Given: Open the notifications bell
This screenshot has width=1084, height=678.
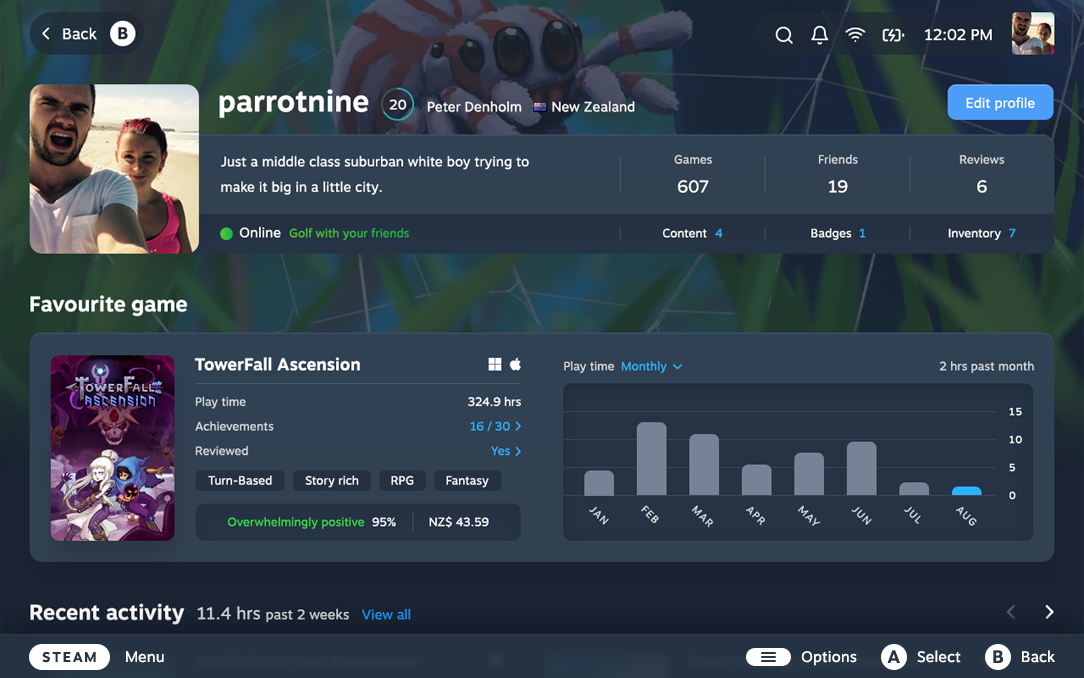Looking at the screenshot, I should (819, 35).
